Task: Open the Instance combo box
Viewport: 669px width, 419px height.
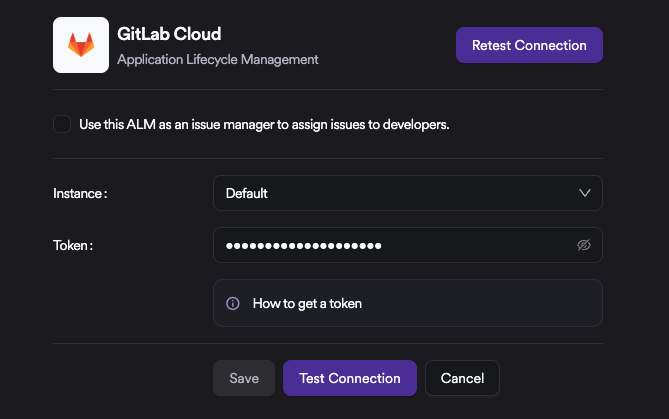Action: pos(407,193)
